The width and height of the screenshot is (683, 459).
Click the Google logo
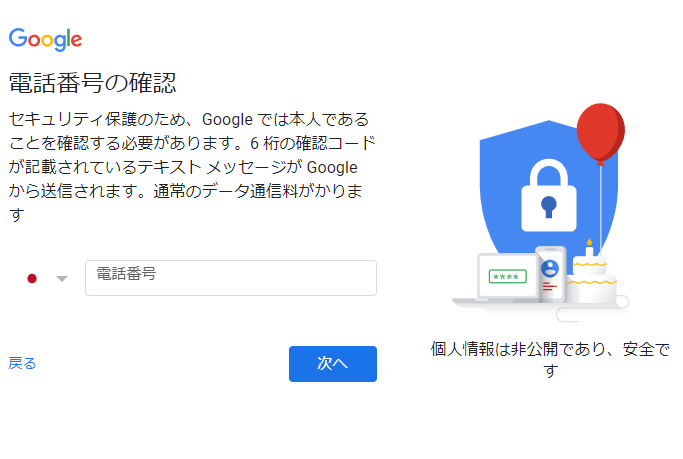(45, 40)
